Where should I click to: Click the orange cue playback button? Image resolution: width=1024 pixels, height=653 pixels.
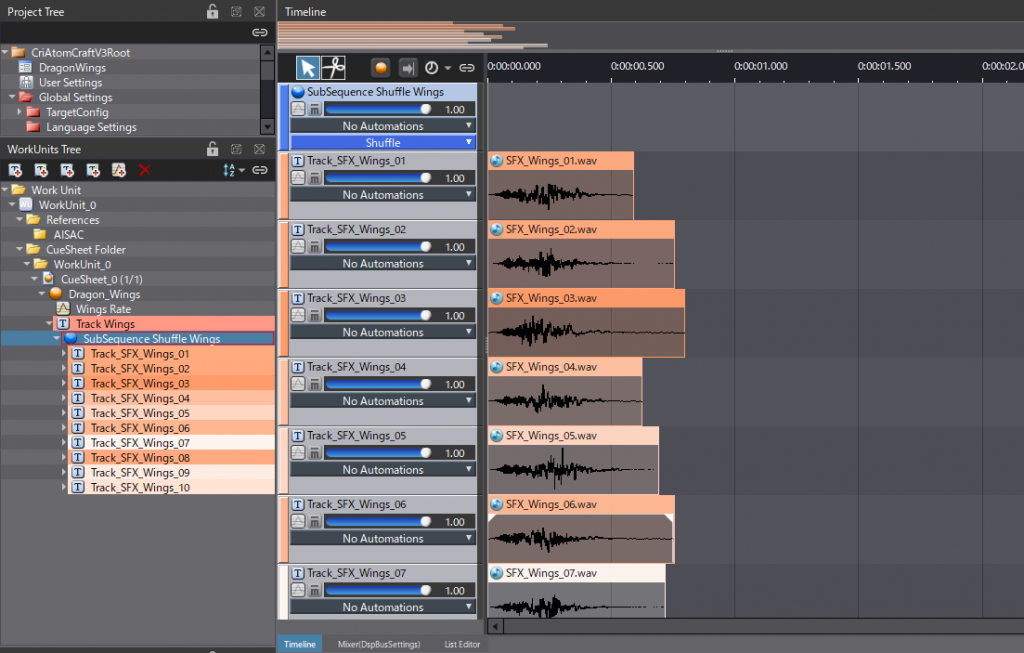[x=381, y=68]
